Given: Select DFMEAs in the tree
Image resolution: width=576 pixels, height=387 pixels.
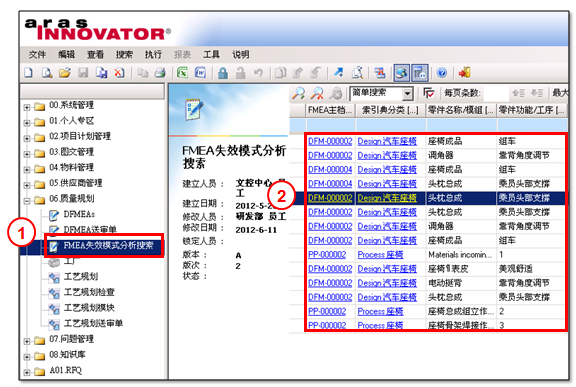Looking at the screenshot, I should (x=79, y=214).
